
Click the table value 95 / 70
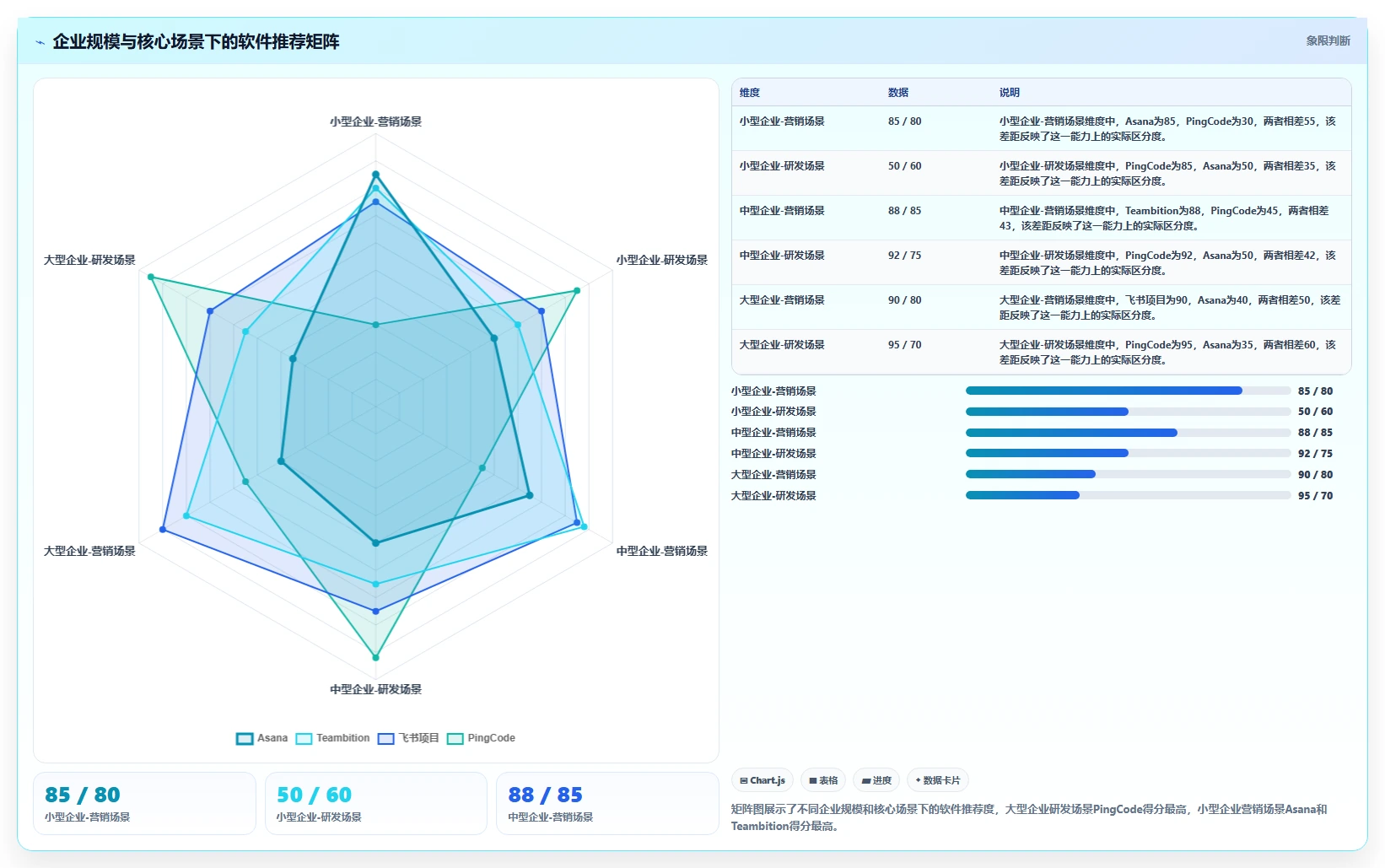pyautogui.click(x=904, y=345)
